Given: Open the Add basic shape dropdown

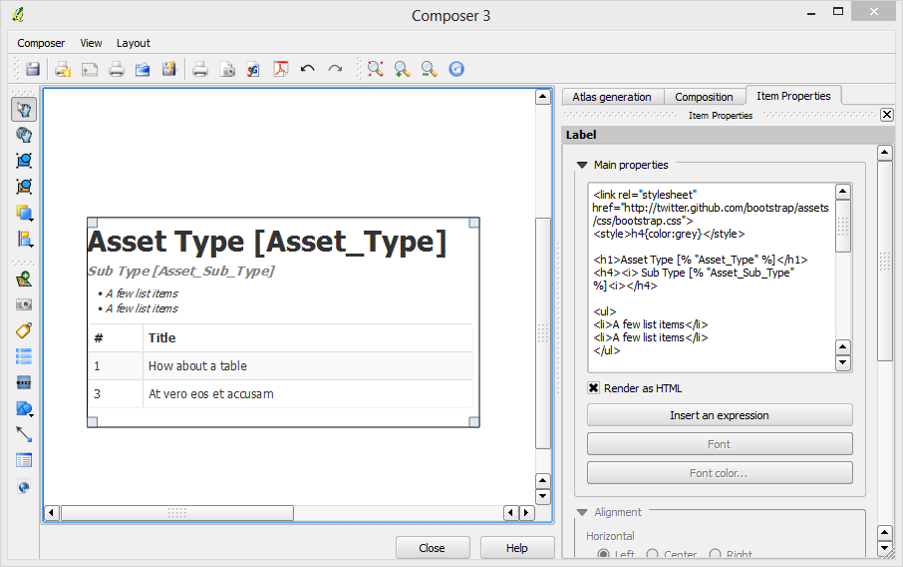Looking at the screenshot, I should (x=25, y=408).
